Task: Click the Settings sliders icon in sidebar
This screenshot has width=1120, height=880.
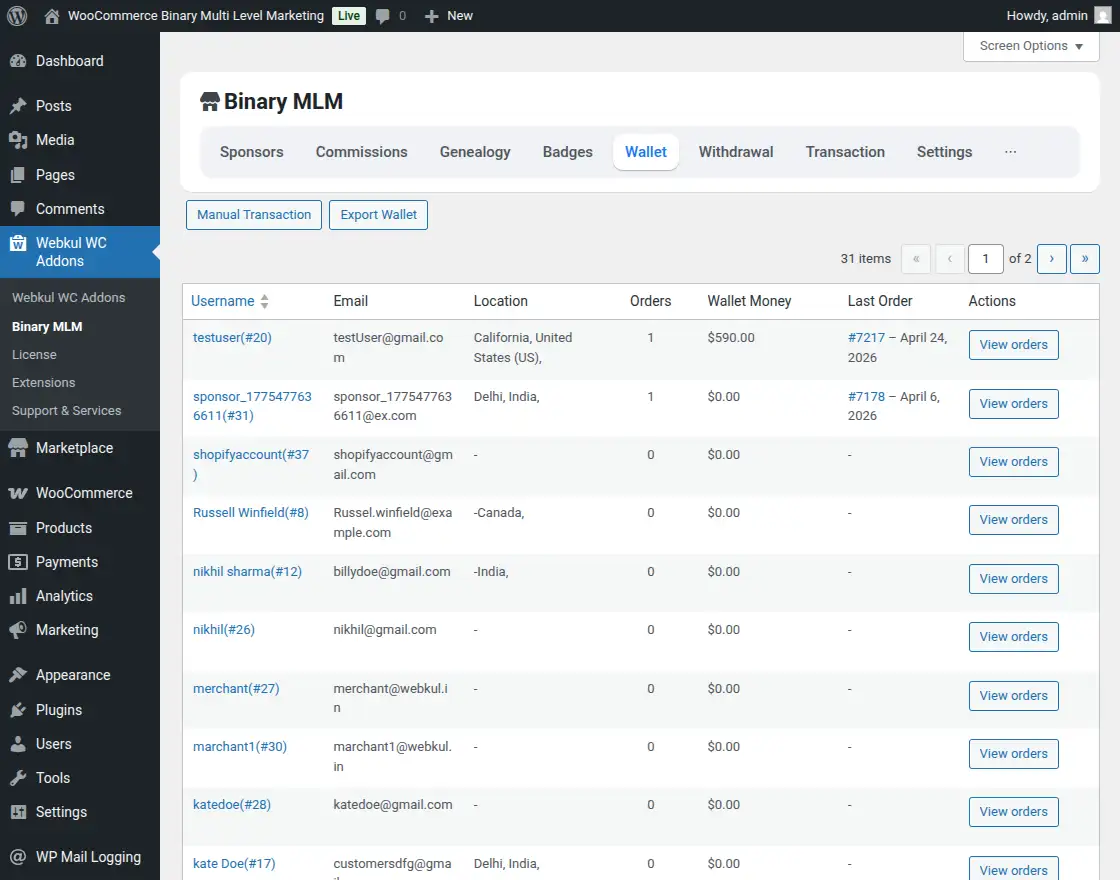Action: 18,812
